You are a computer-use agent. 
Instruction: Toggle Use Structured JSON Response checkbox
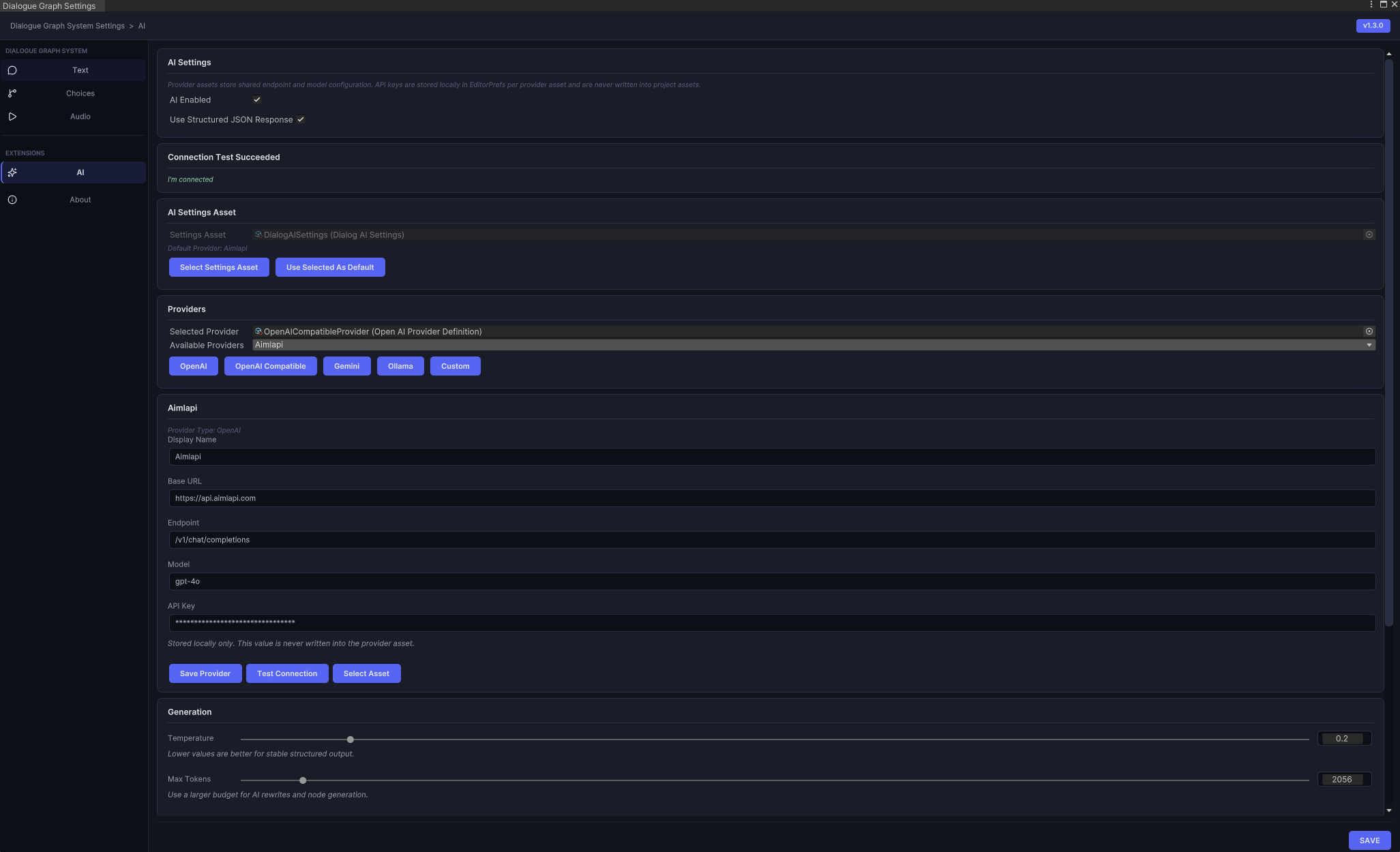(x=301, y=119)
